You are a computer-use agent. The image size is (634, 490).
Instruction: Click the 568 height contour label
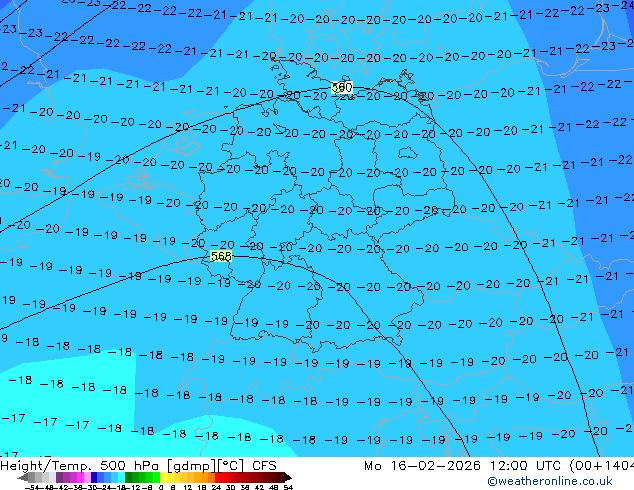pyautogui.click(x=221, y=256)
